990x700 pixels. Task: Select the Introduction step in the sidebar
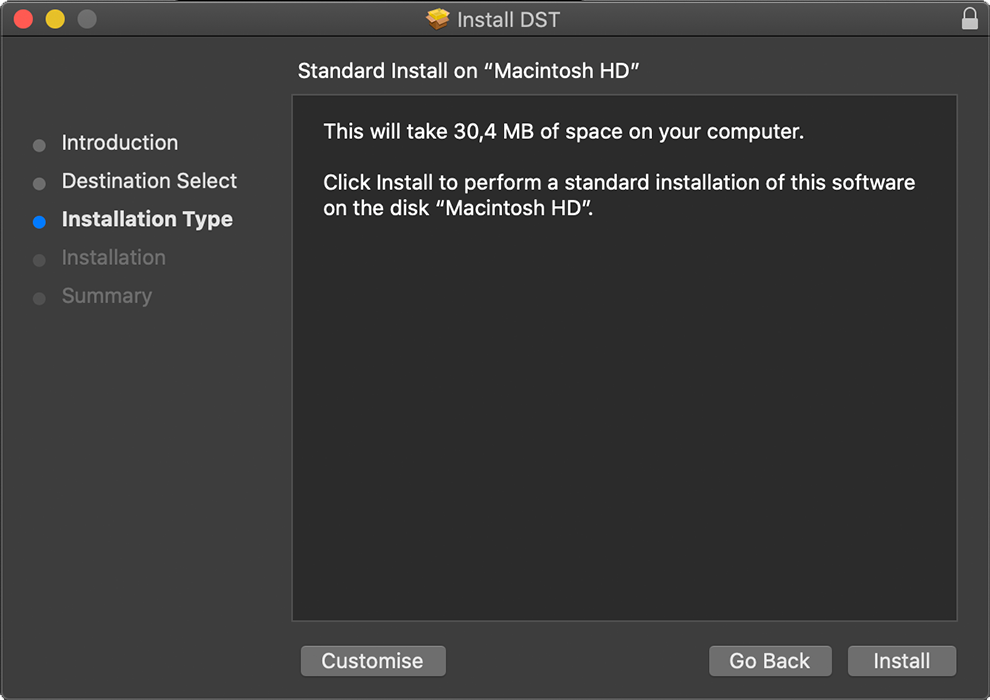tap(120, 143)
